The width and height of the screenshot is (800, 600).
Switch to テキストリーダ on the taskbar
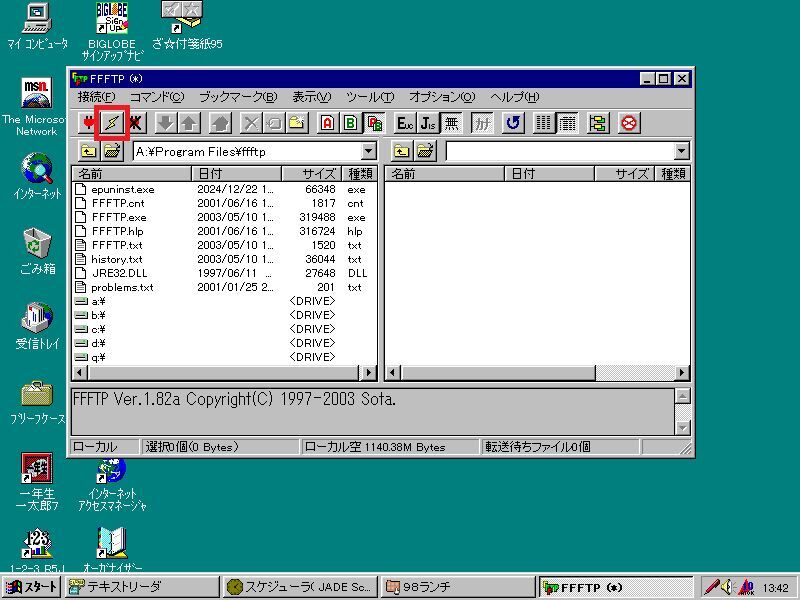[143, 587]
